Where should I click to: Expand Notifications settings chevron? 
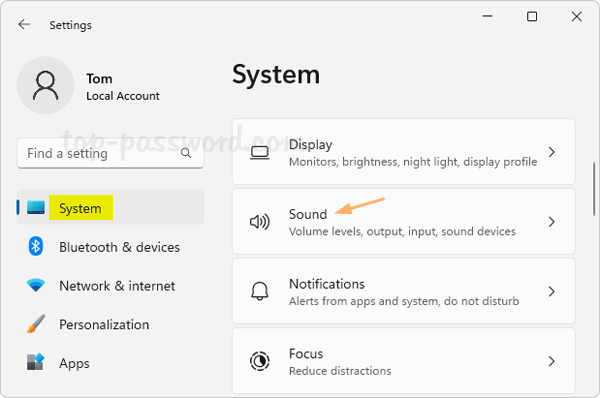(551, 291)
